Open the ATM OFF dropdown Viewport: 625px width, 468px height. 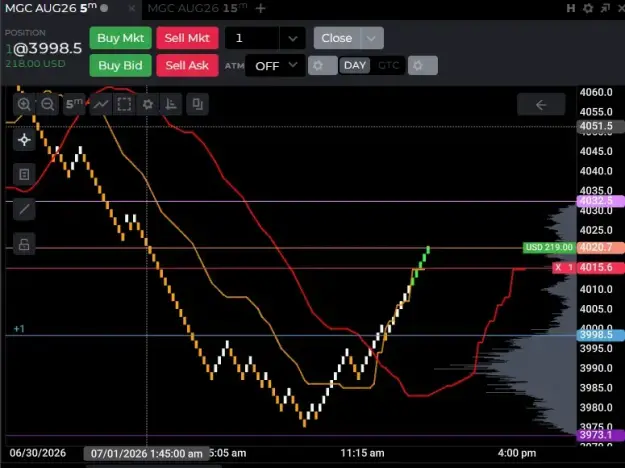point(275,66)
